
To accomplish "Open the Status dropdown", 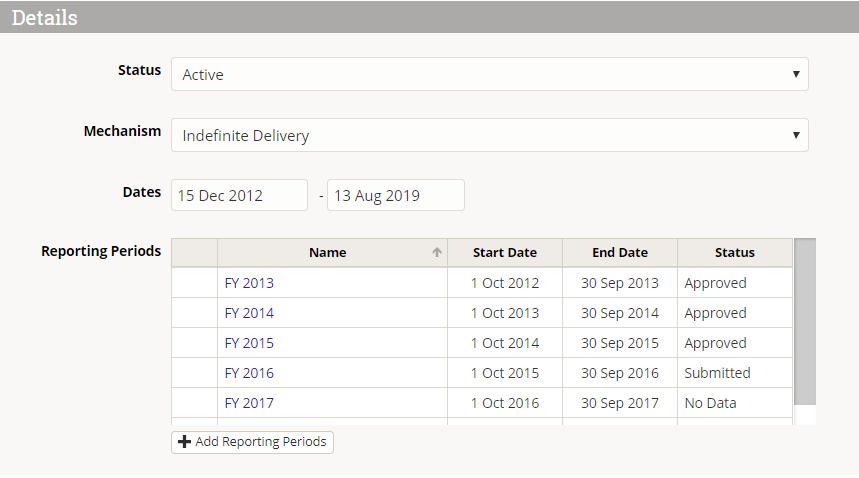I will click(x=489, y=74).
